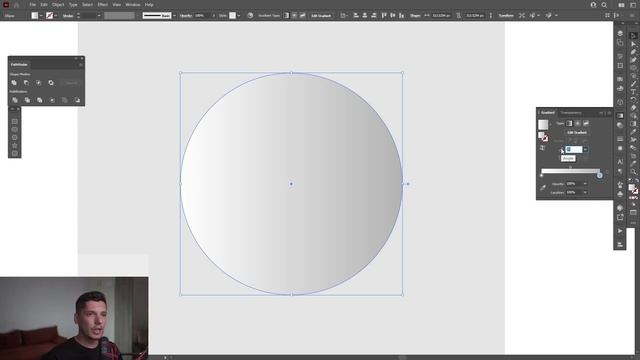Open graphic Style dropdown in control bar

[239, 16]
